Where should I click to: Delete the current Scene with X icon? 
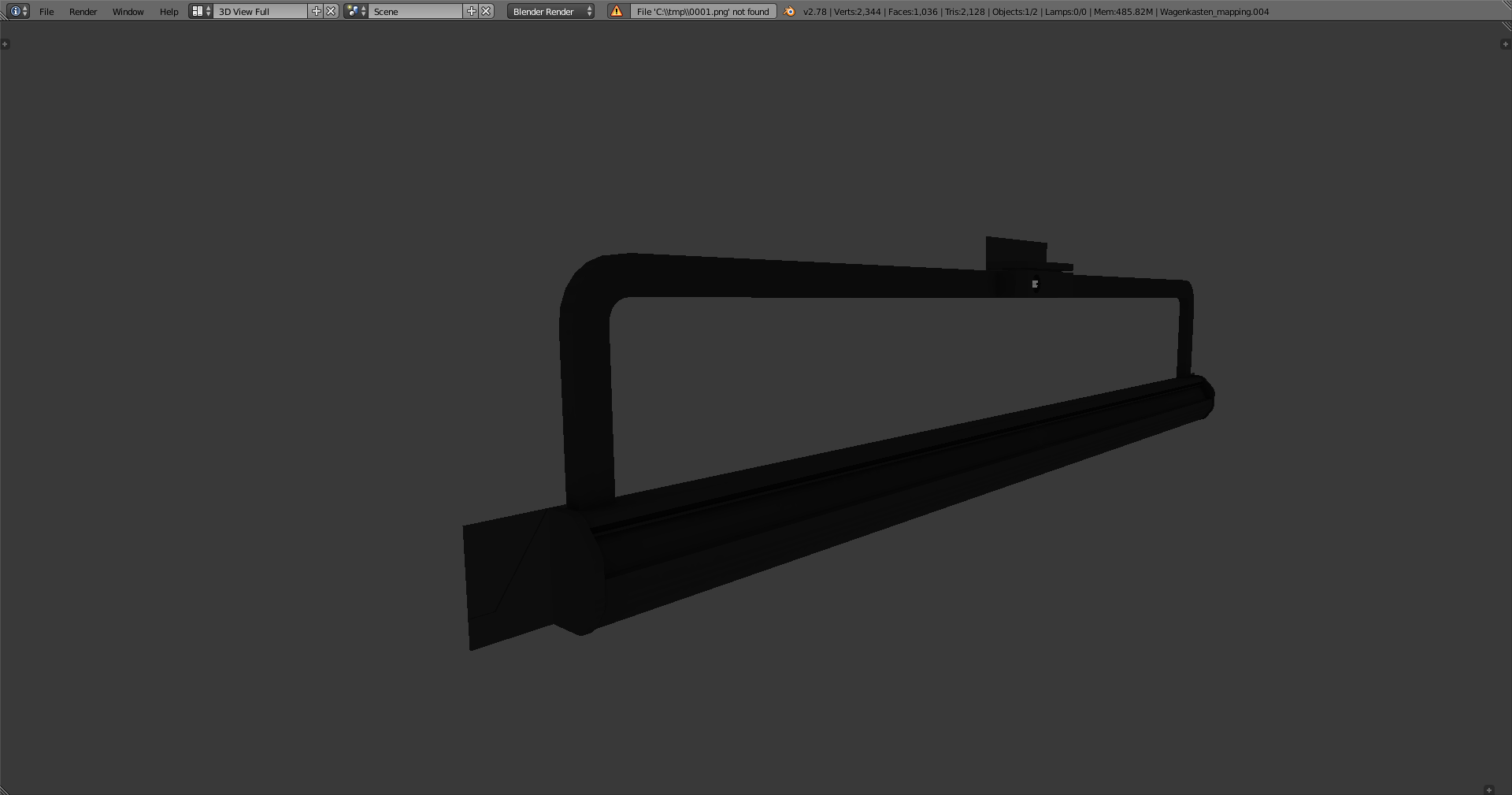tap(487, 11)
